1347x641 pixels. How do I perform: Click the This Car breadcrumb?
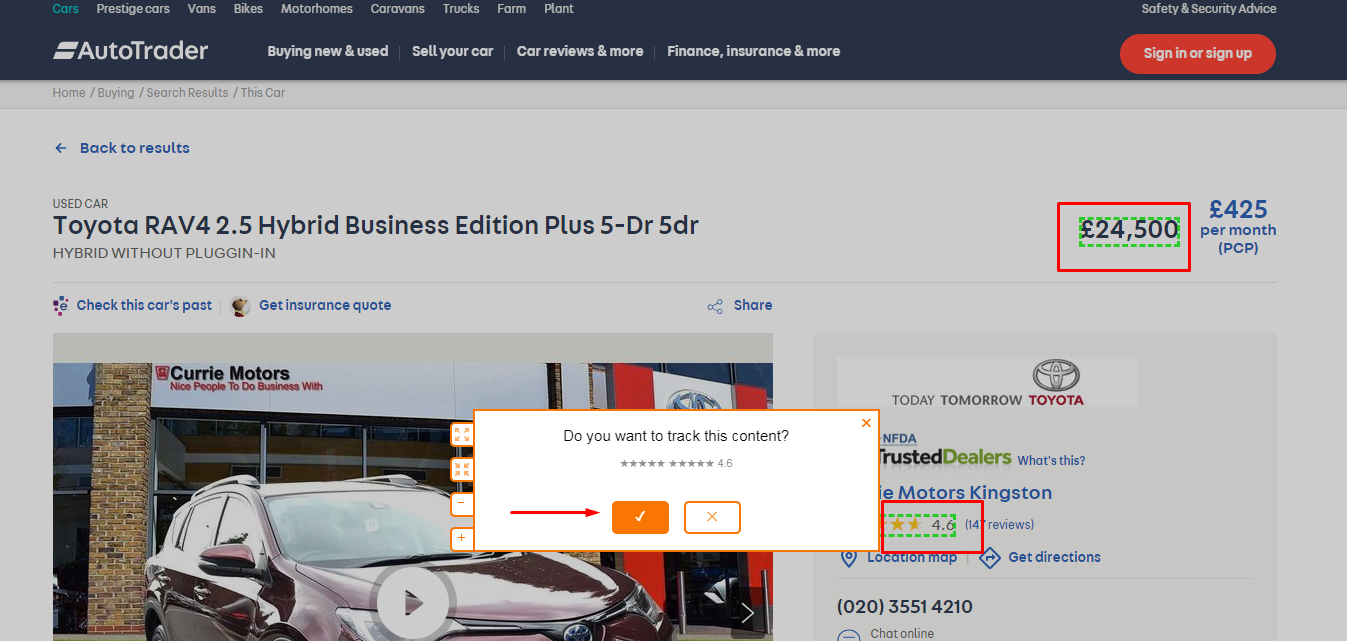263,93
